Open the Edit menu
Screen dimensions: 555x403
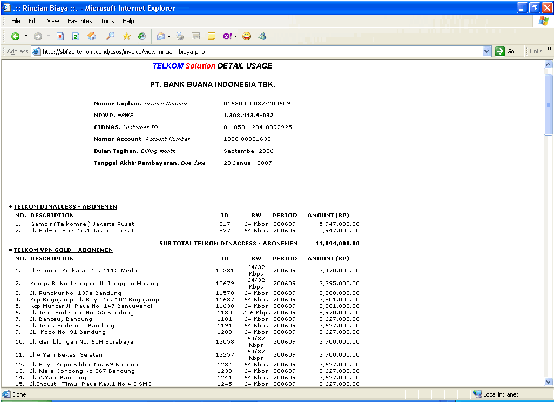pyautogui.click(x=32, y=21)
